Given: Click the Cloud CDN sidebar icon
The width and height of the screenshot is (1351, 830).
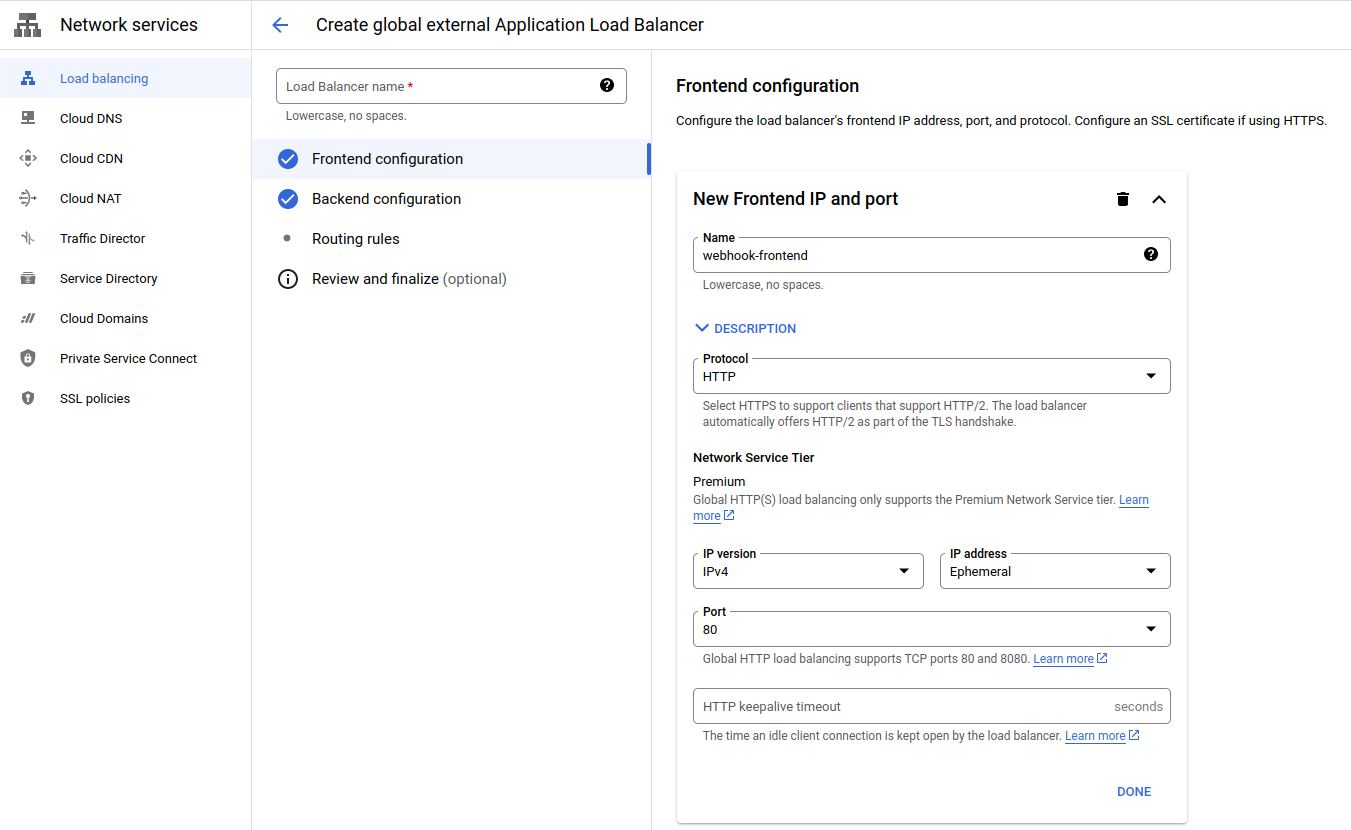Looking at the screenshot, I should pos(28,158).
